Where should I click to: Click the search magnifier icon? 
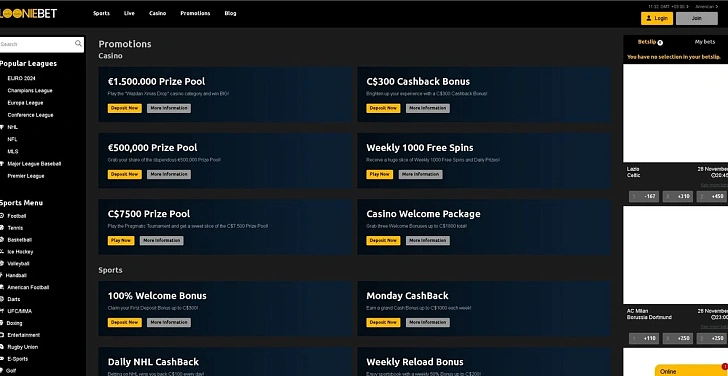78,44
